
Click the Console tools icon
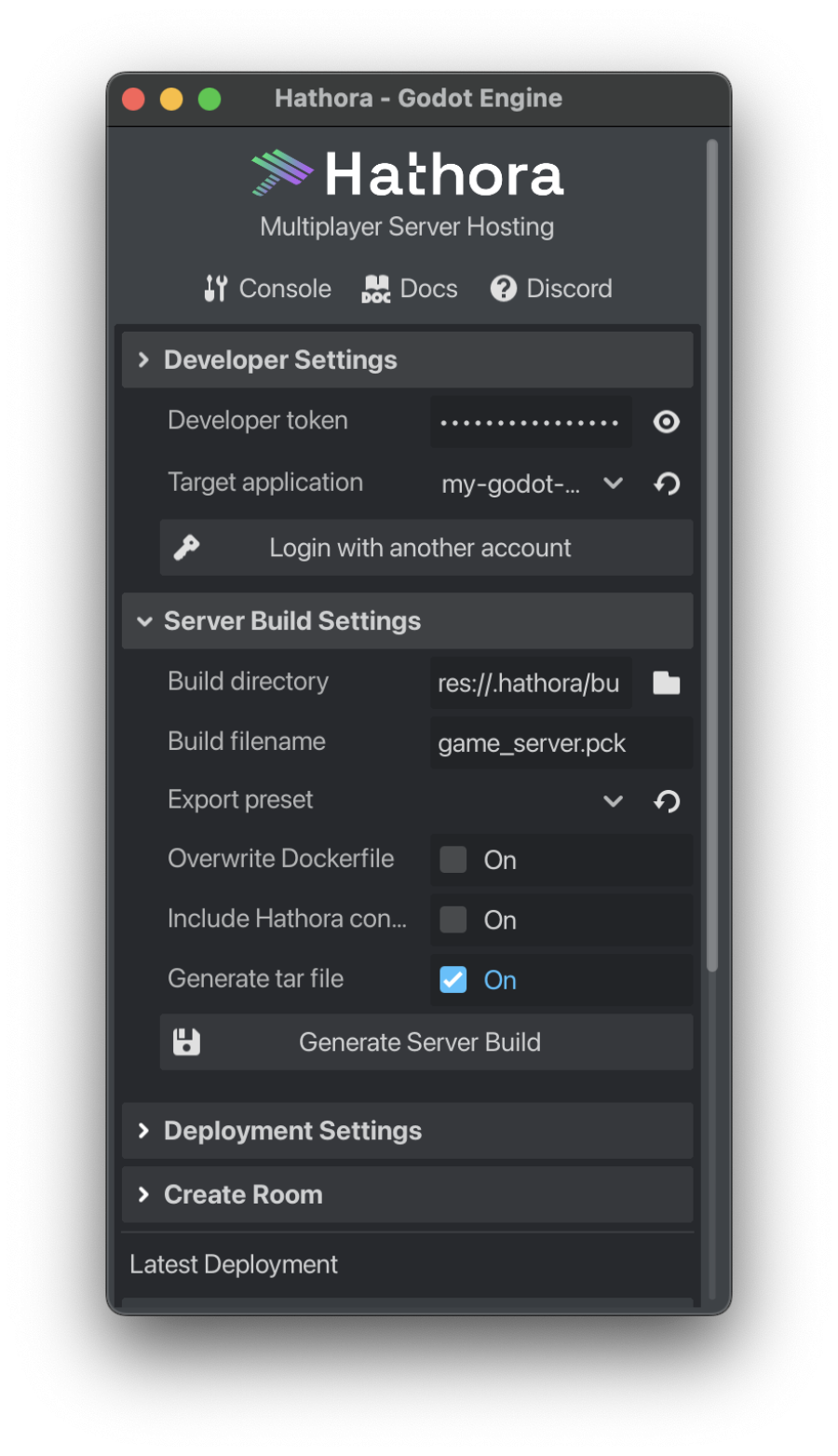click(215, 289)
